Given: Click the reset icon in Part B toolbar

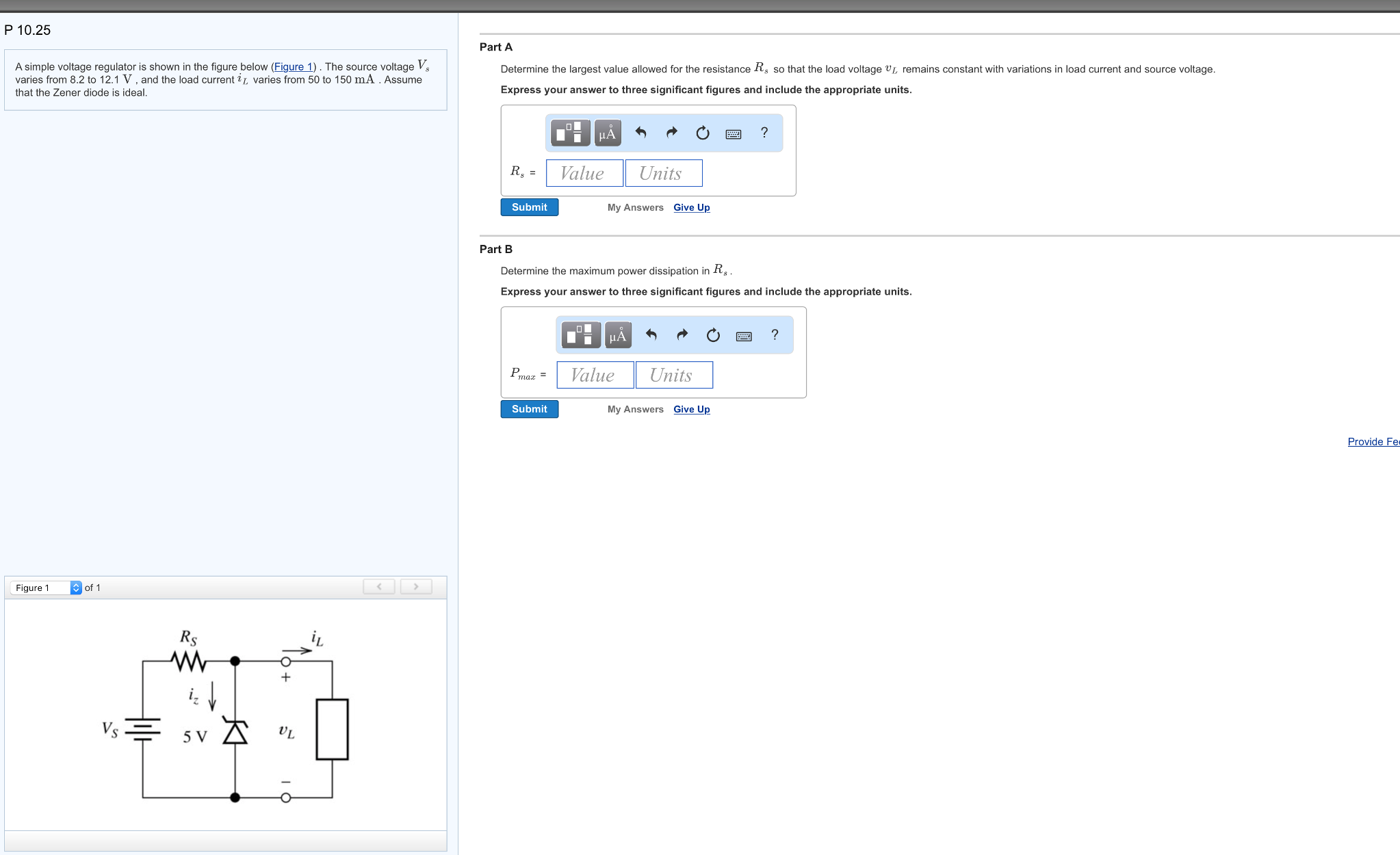Looking at the screenshot, I should tap(712, 334).
